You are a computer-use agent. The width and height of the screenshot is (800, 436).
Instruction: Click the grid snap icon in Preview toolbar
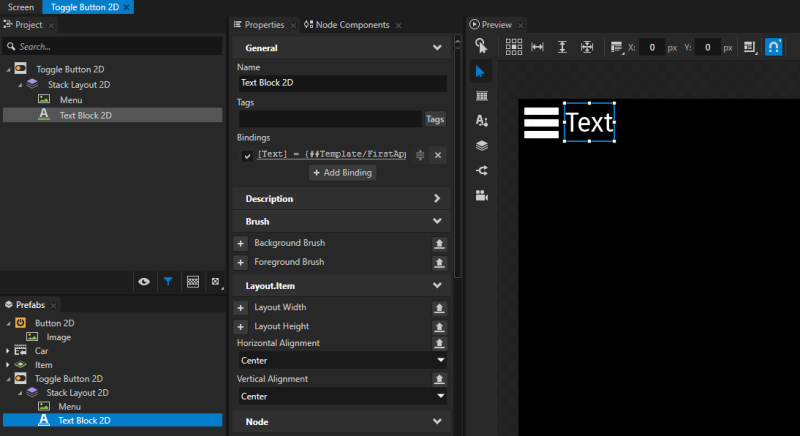[514, 46]
